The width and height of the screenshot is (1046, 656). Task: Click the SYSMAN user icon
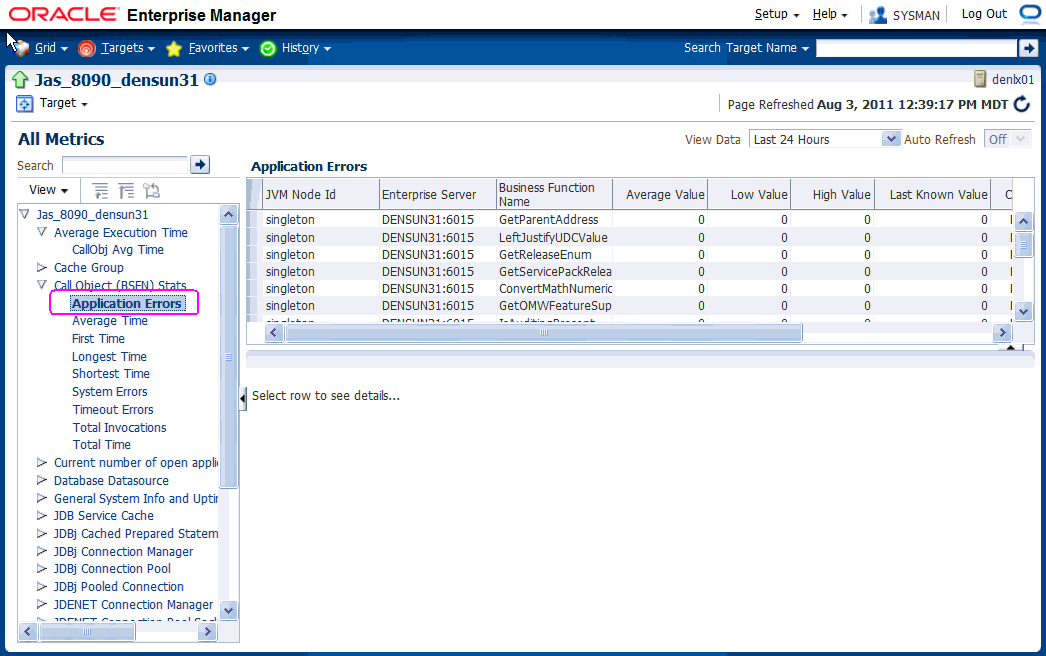pos(878,15)
